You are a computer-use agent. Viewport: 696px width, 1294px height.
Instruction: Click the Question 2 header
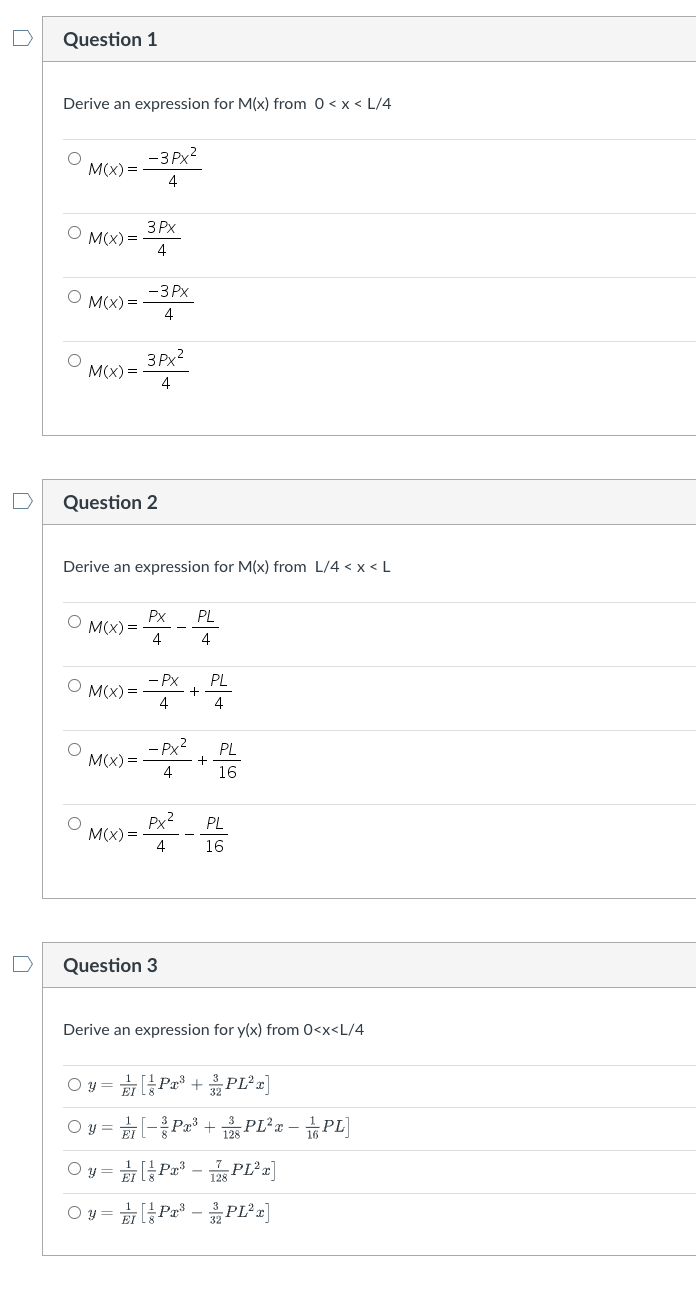(x=110, y=502)
